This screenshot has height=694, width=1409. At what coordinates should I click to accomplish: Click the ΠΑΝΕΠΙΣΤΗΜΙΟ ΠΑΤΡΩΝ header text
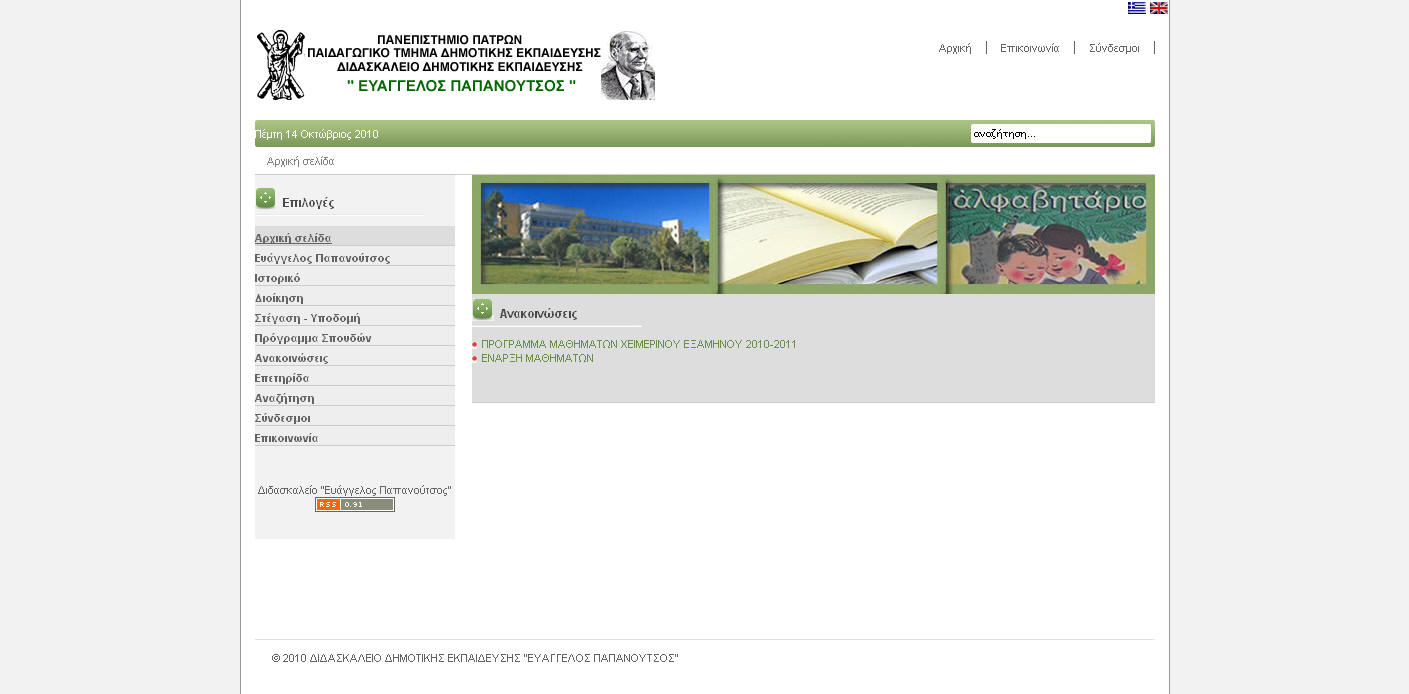(x=449, y=39)
